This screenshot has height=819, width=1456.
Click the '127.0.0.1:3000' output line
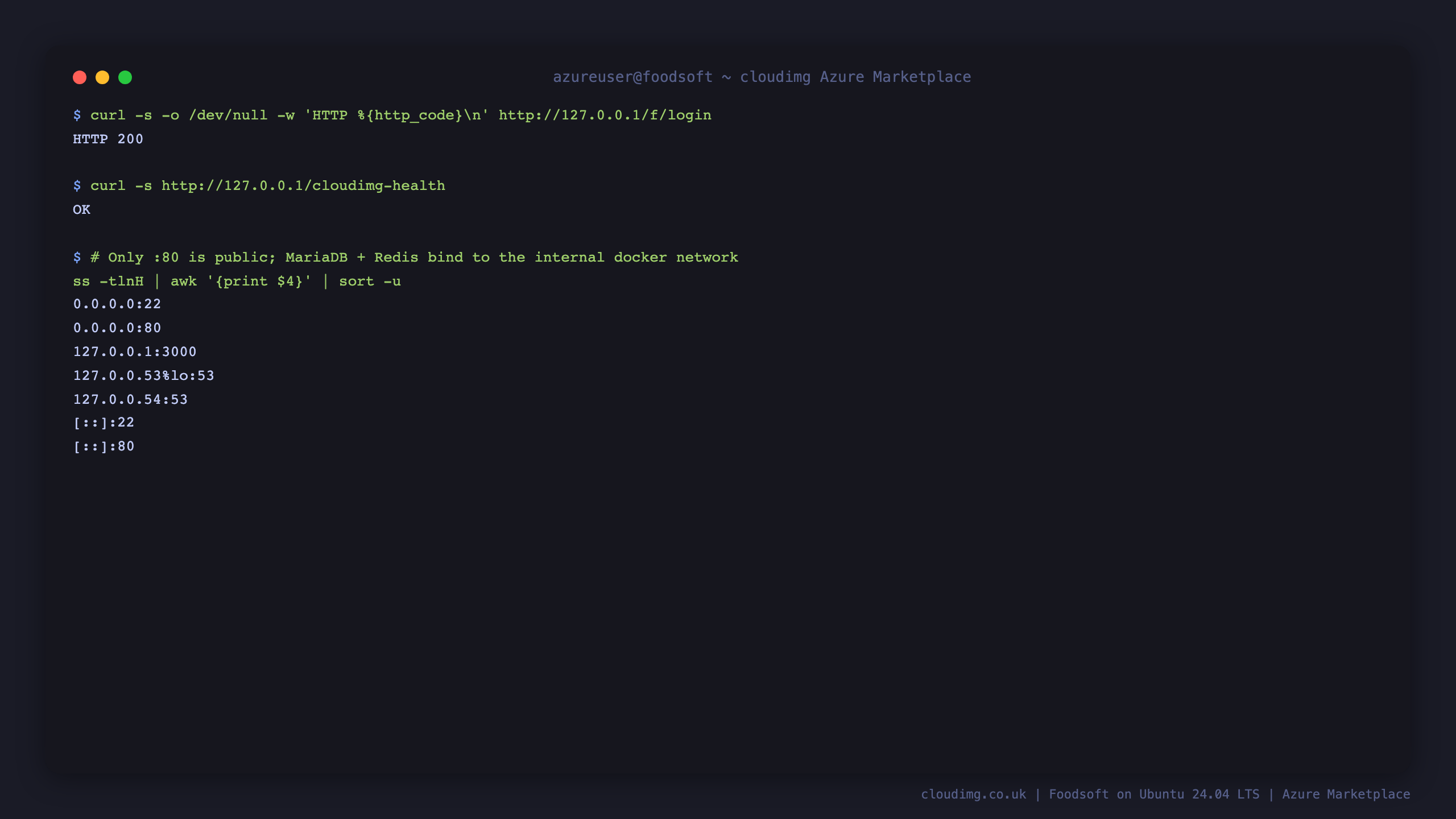click(135, 352)
